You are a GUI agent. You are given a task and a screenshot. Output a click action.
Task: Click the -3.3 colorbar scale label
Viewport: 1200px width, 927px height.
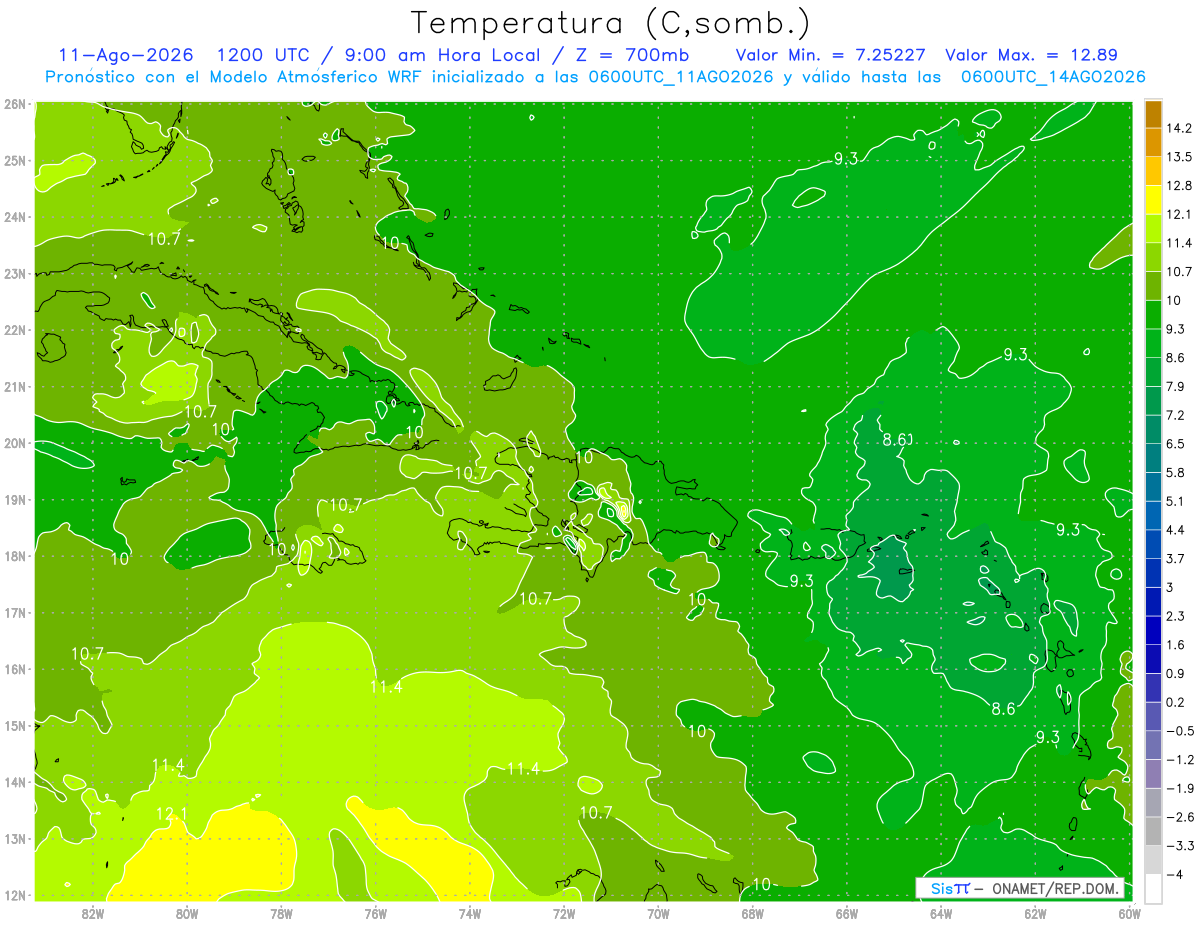coord(1181,846)
